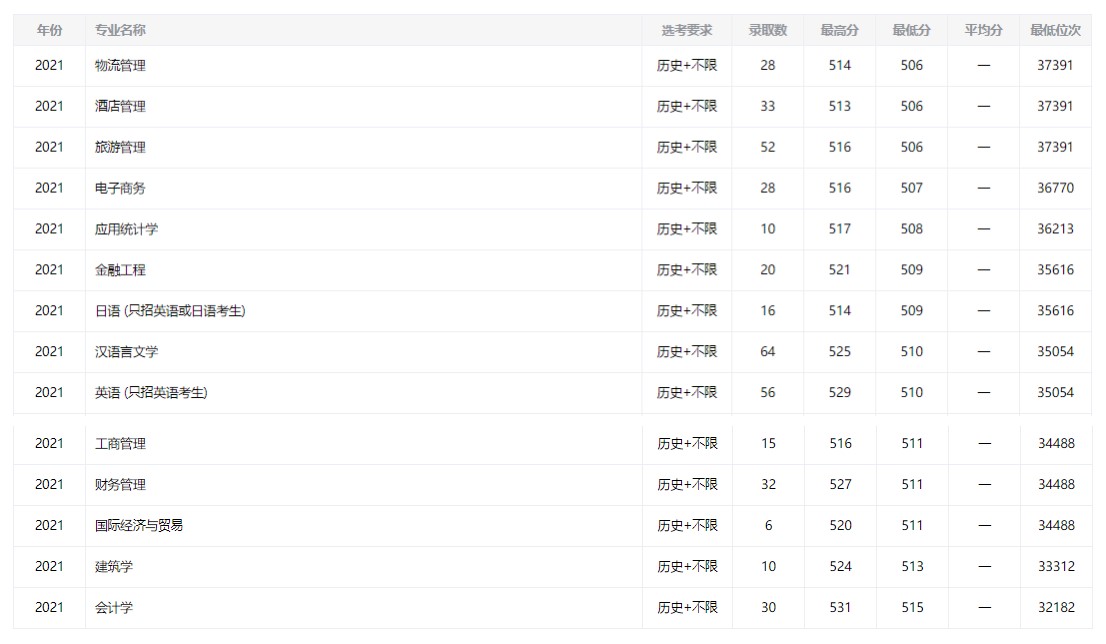Click the 会计学 major name

114,607
